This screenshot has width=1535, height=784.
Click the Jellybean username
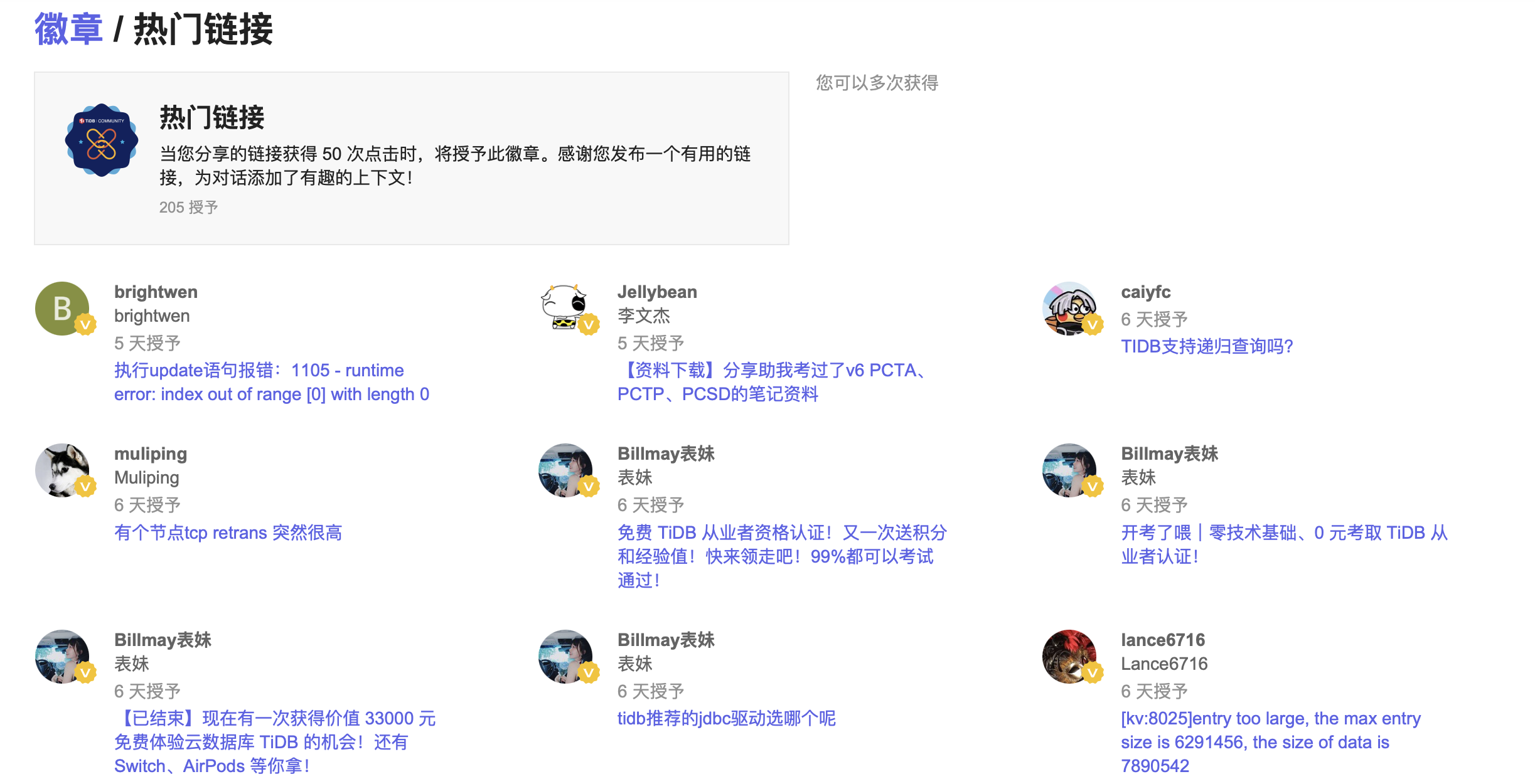pyautogui.click(x=657, y=292)
